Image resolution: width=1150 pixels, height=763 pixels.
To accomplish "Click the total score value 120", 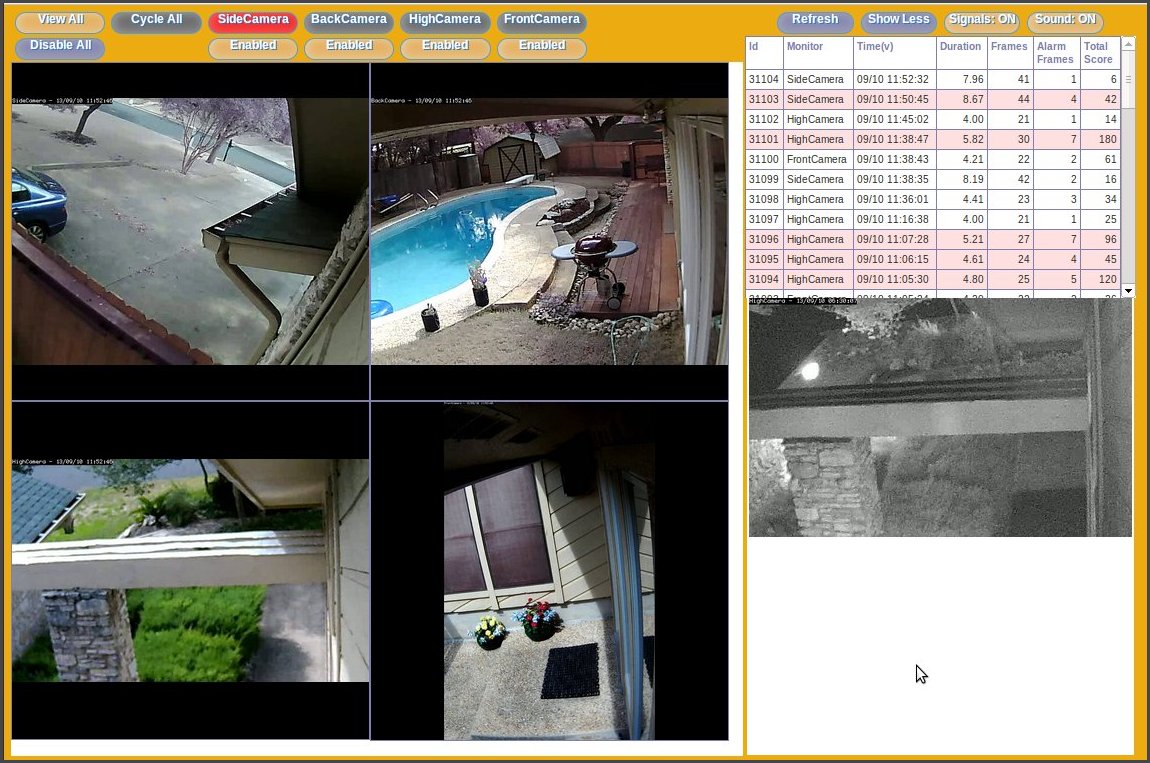I will tap(1107, 280).
